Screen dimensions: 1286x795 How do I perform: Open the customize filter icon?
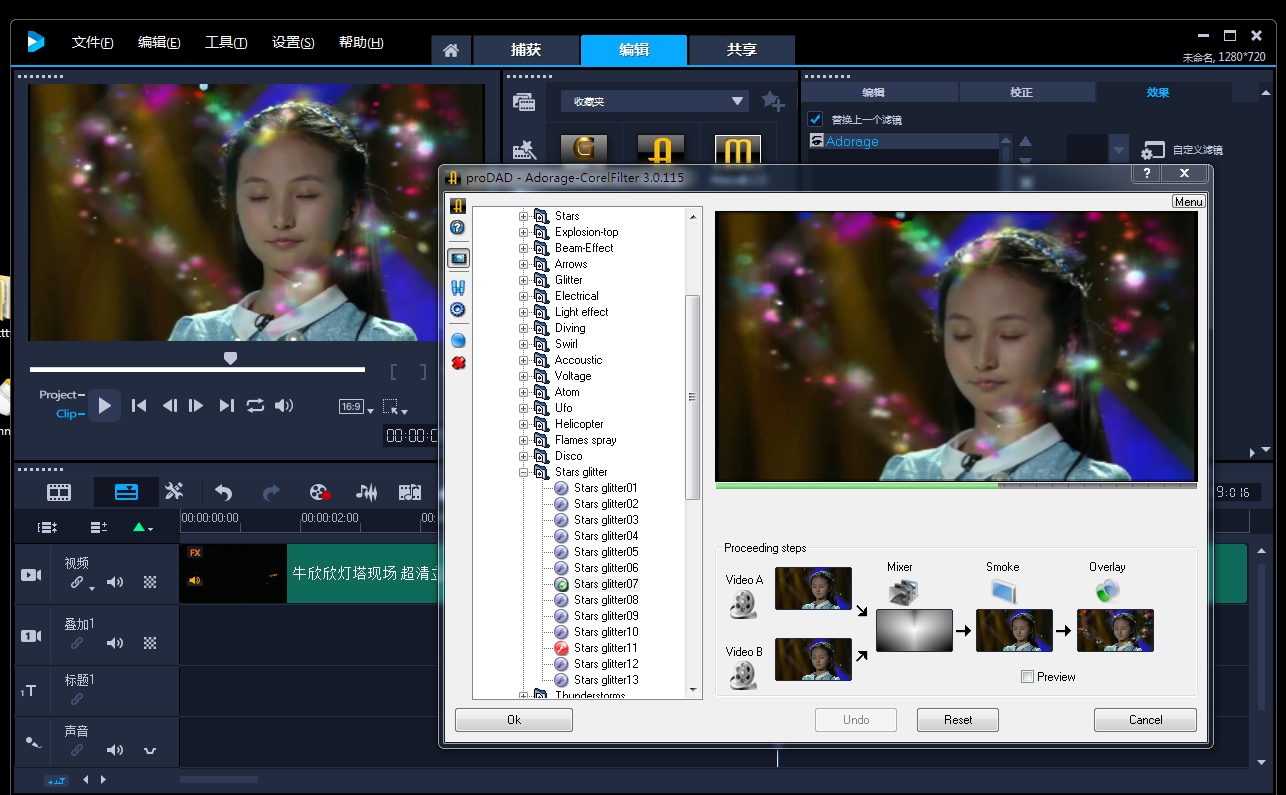coord(1153,150)
